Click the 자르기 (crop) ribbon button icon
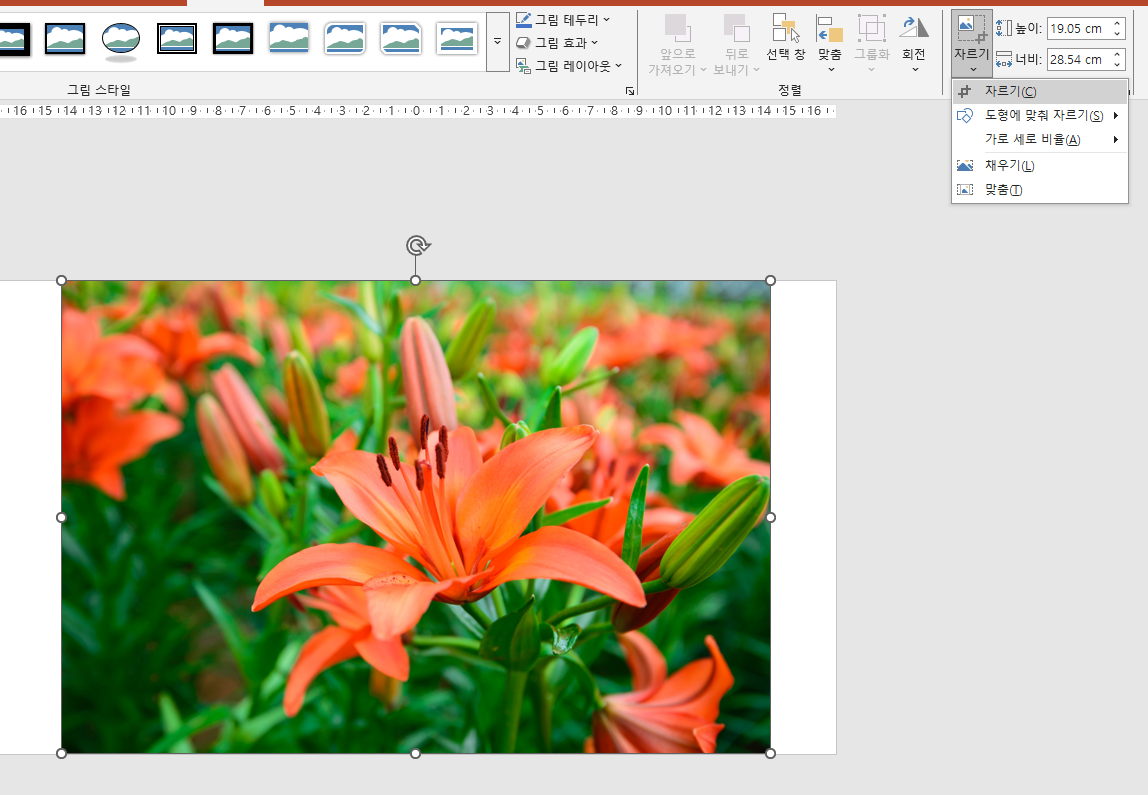Image resolution: width=1148 pixels, height=795 pixels. coord(972,29)
